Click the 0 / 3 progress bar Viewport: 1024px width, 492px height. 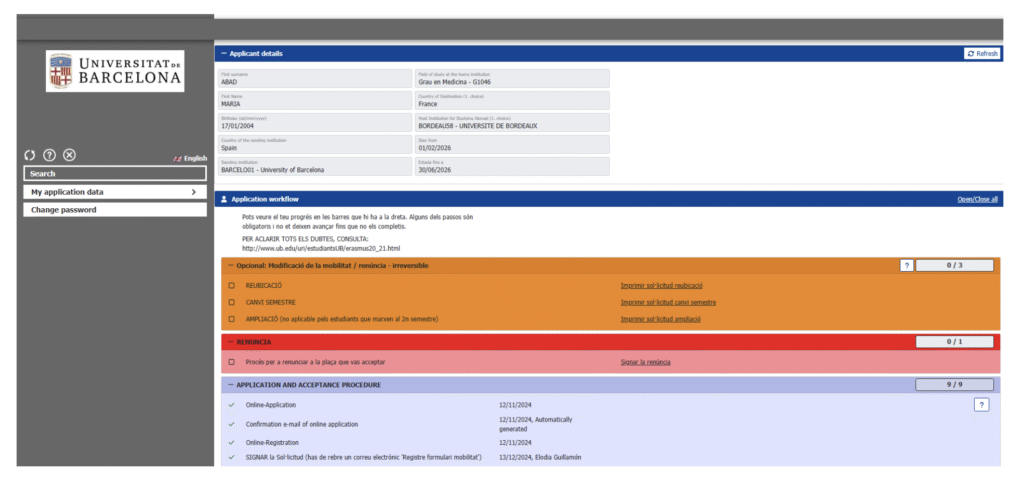coord(955,266)
